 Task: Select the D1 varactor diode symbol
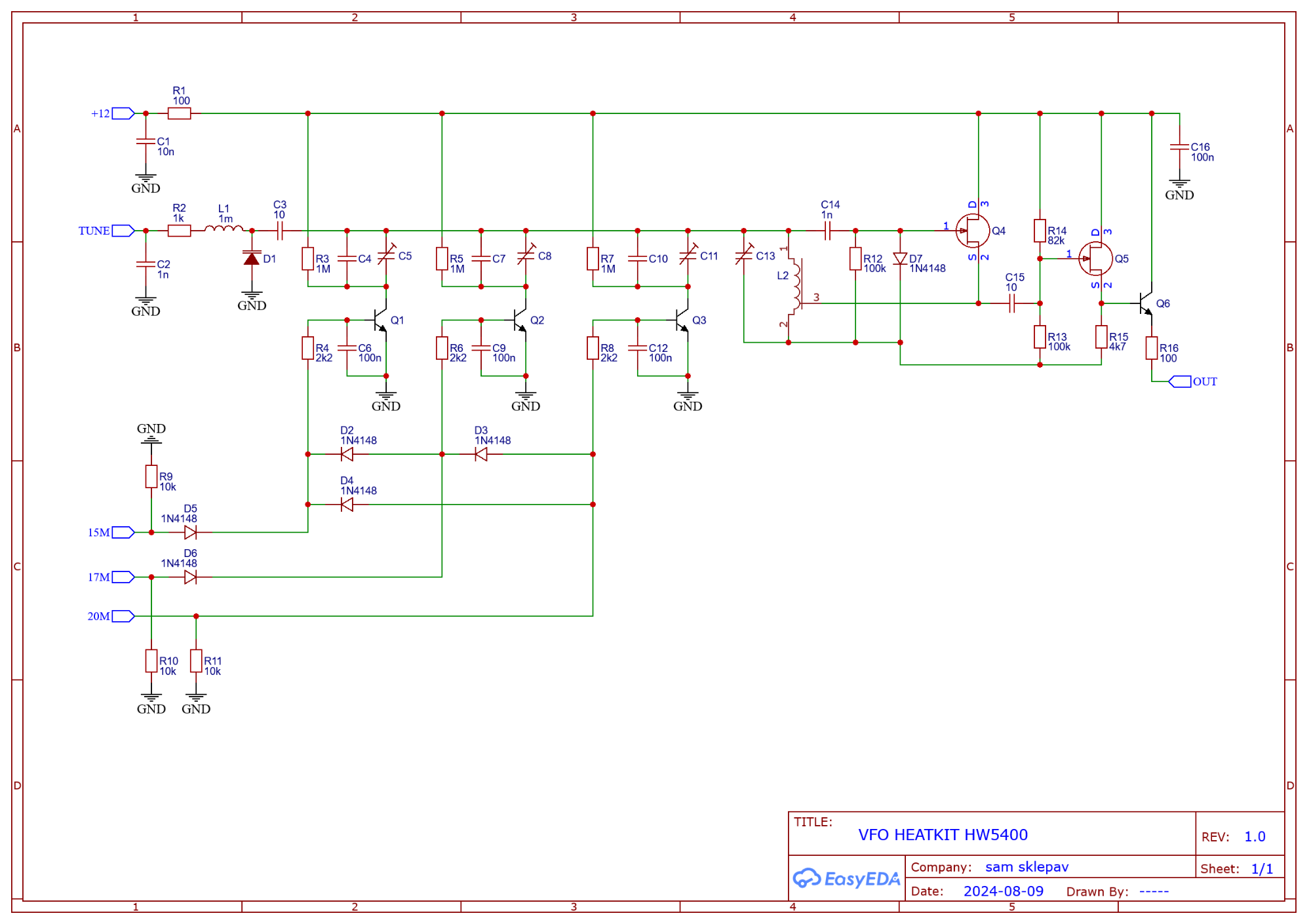point(252,260)
